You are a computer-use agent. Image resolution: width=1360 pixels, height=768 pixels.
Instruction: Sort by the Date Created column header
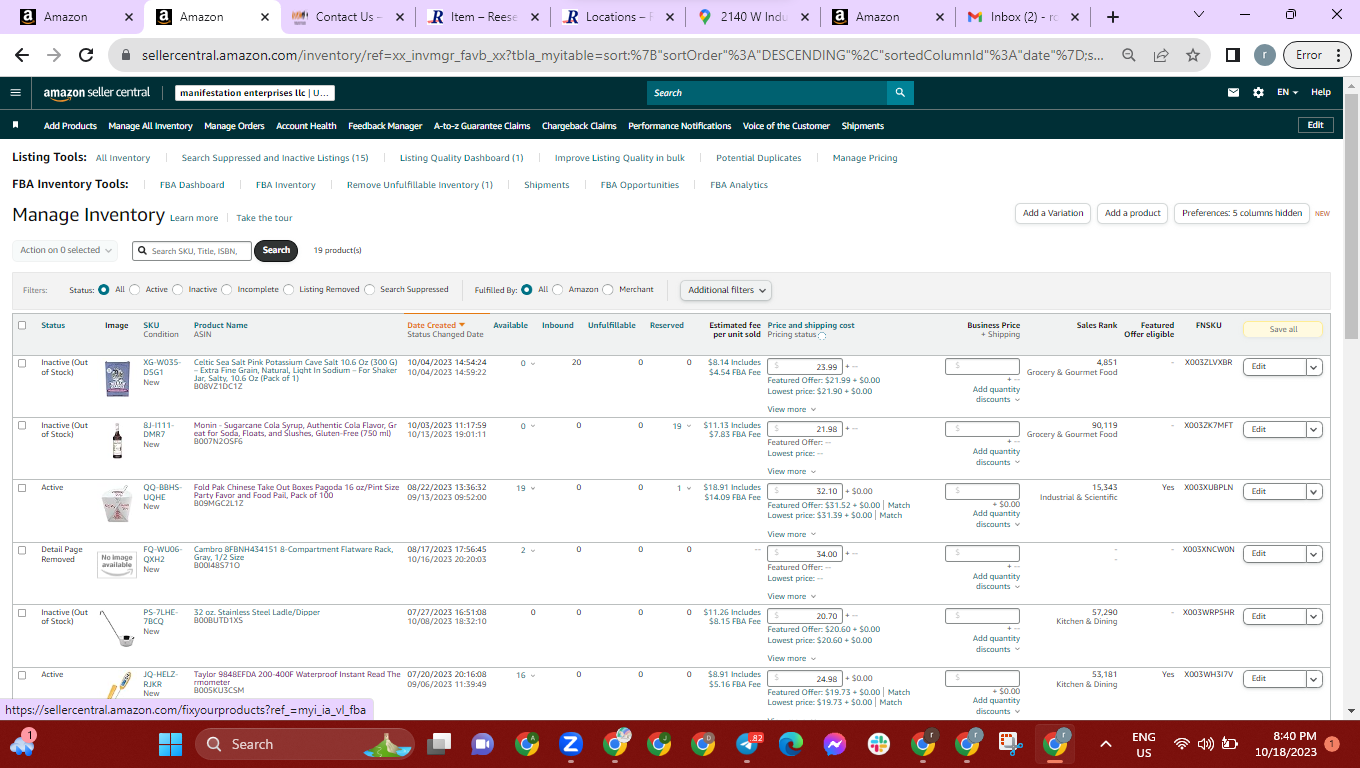436,325
